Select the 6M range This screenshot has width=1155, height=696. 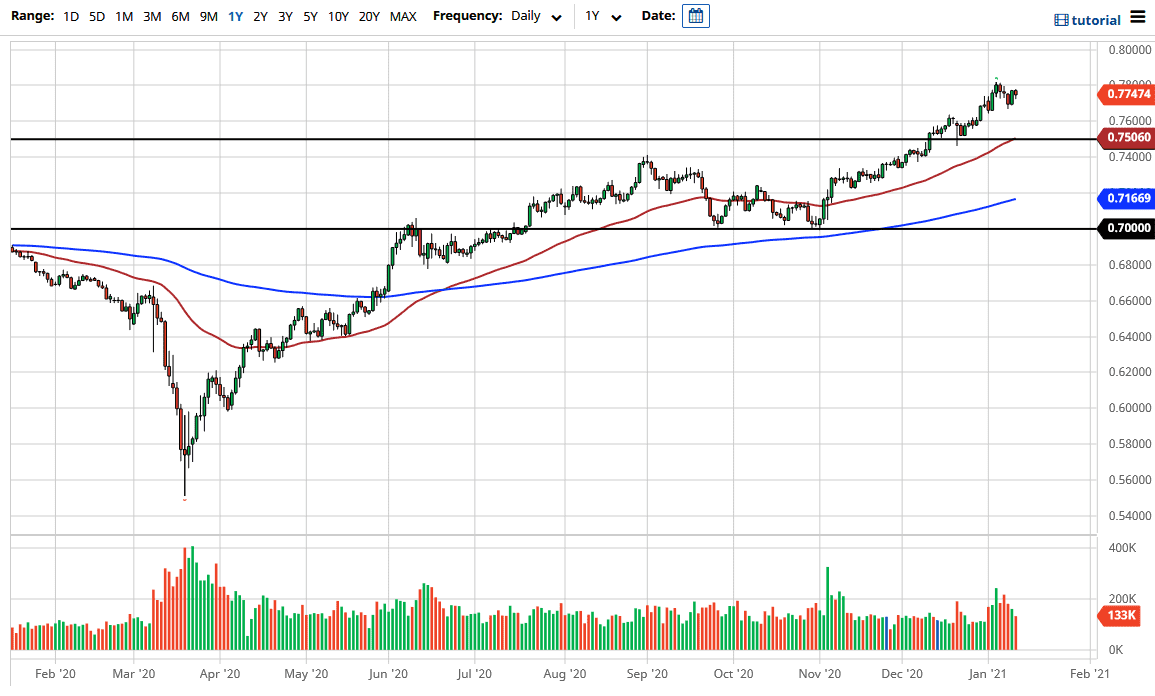coord(178,16)
